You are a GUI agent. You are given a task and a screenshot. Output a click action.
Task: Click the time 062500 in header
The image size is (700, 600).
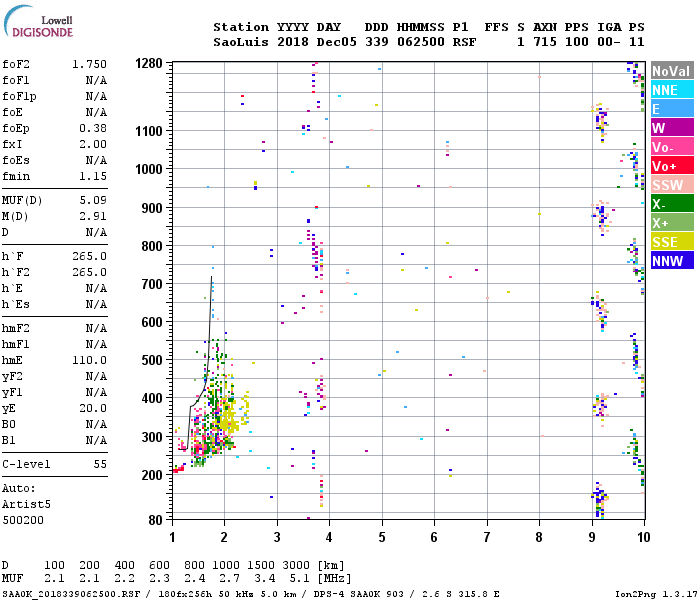point(421,42)
